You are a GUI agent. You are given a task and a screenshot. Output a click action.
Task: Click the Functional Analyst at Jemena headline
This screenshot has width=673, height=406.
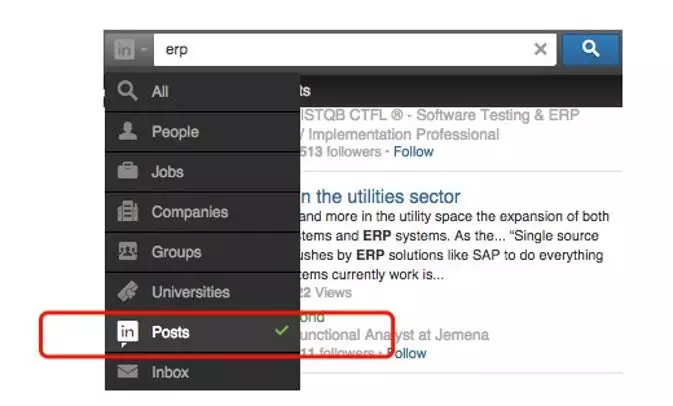(395, 335)
